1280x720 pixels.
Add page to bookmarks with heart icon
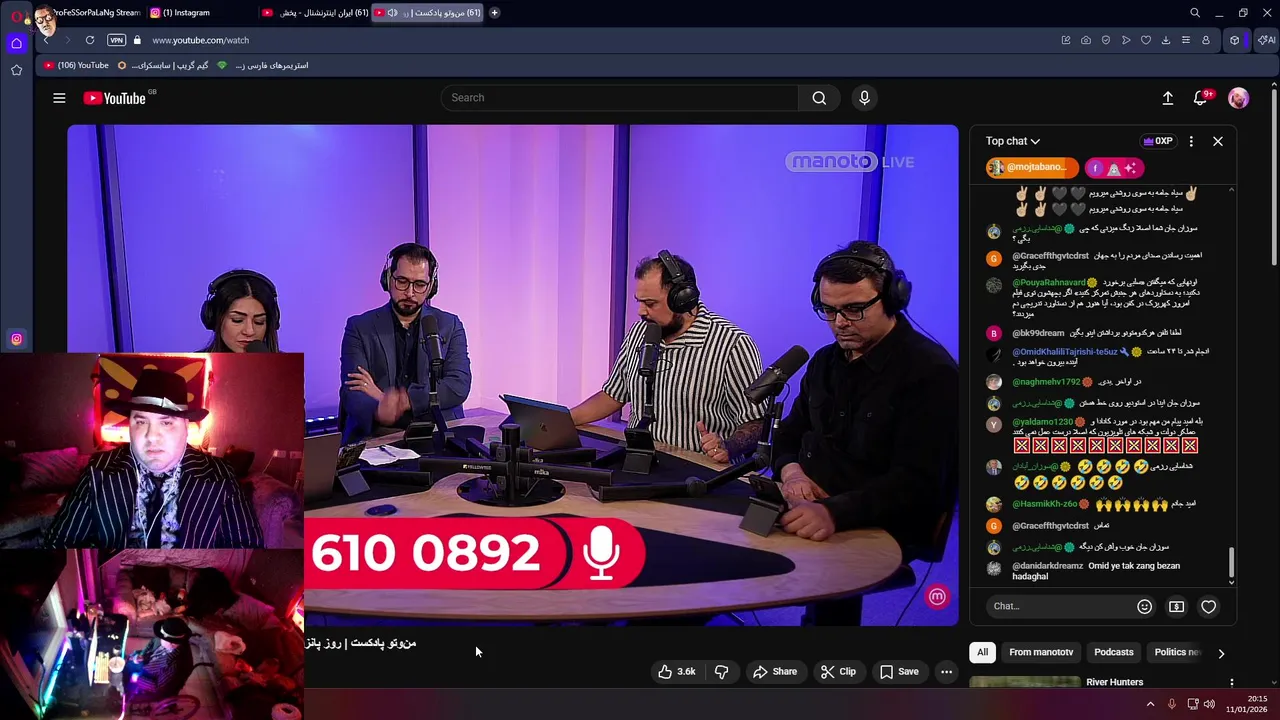click(x=1146, y=40)
